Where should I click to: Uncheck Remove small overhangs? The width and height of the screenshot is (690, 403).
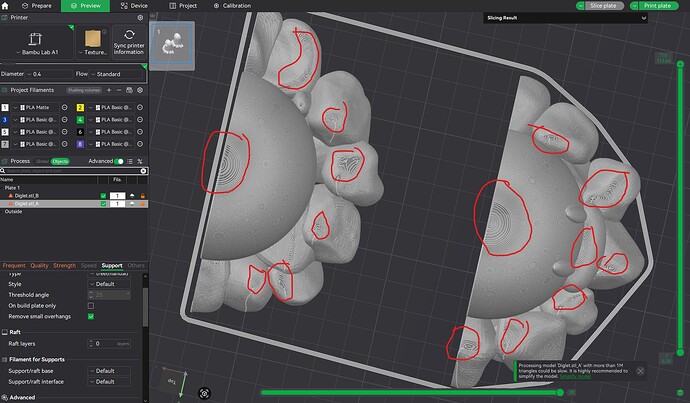click(x=91, y=317)
